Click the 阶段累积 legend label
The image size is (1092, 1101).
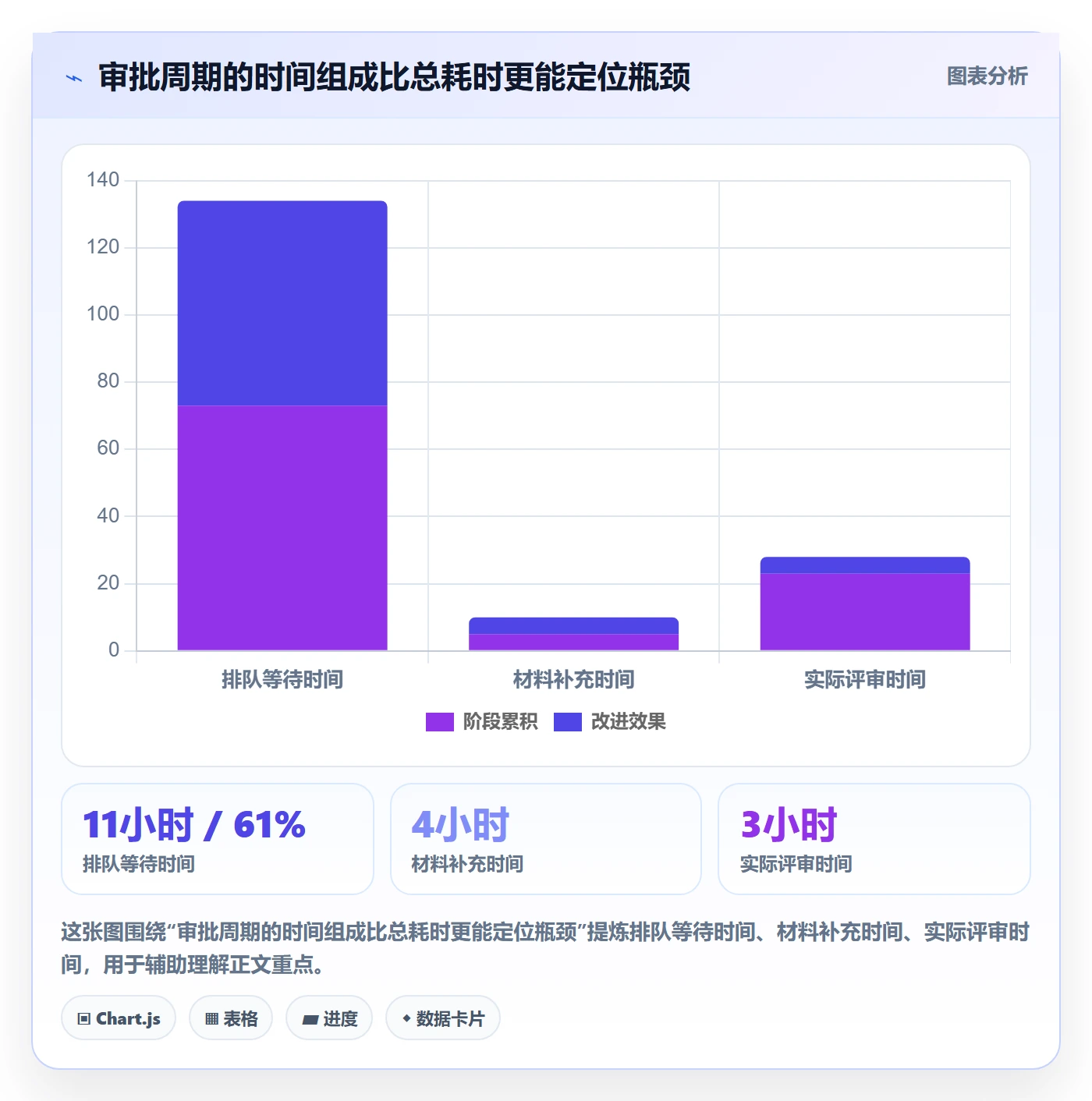pos(500,722)
